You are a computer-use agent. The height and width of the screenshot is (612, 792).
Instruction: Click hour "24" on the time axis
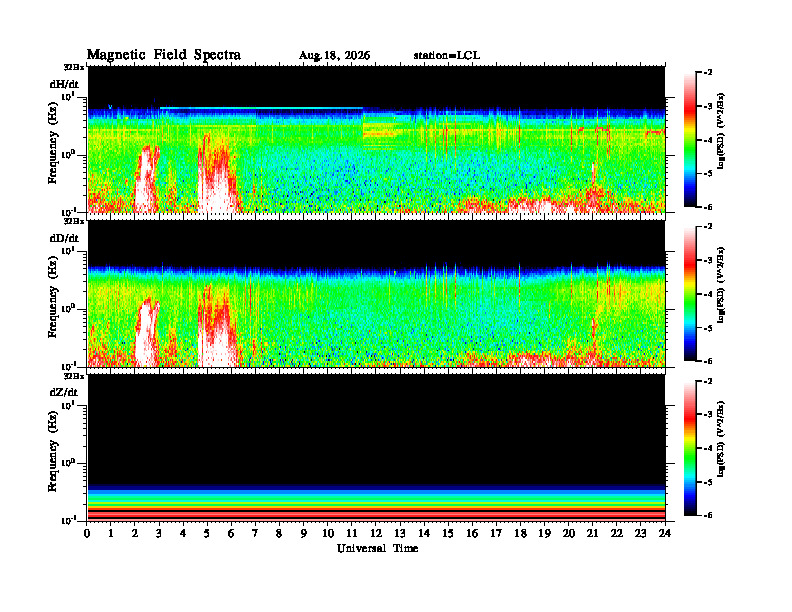point(665,534)
